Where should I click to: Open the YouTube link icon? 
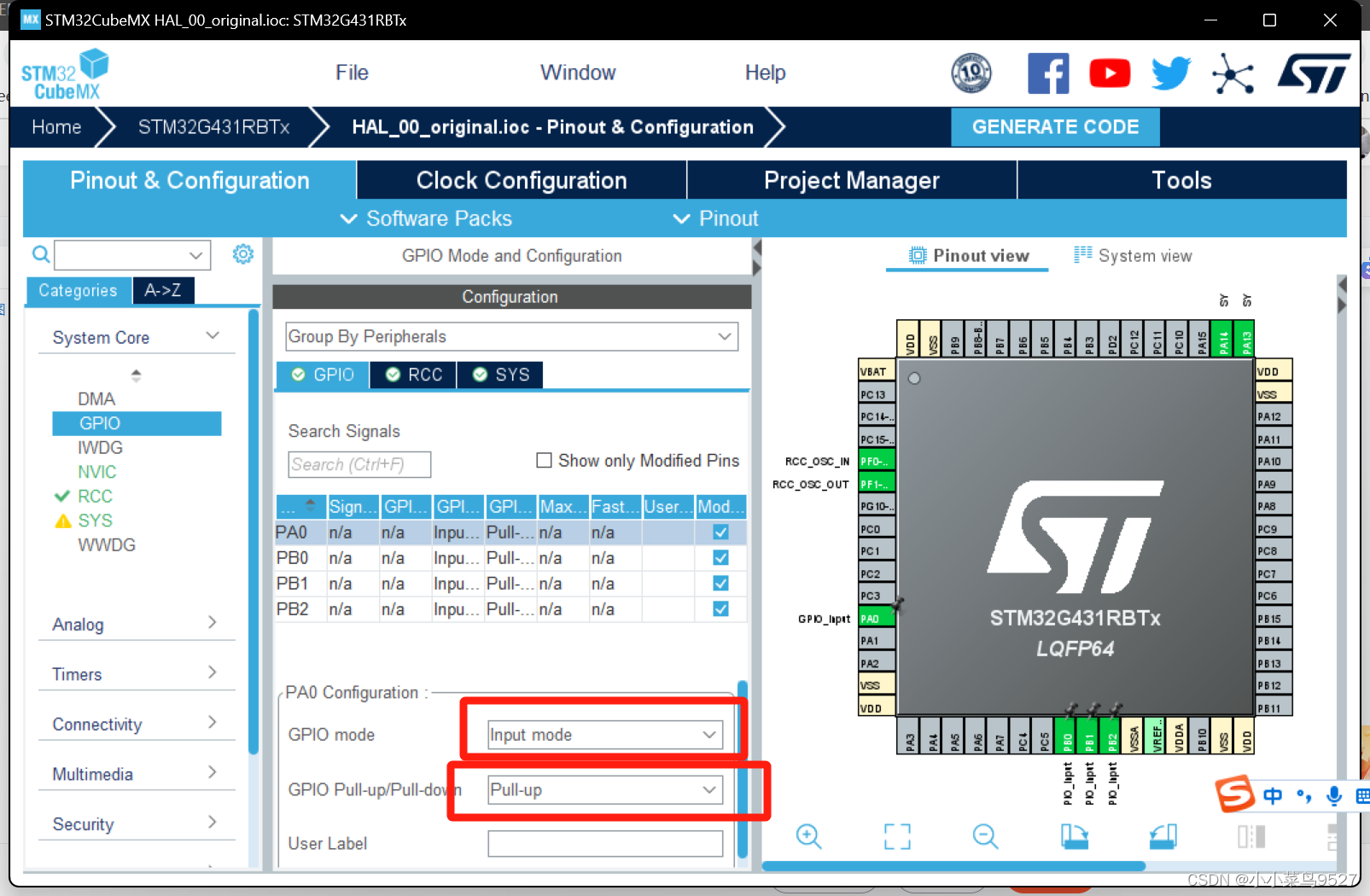click(x=1110, y=73)
